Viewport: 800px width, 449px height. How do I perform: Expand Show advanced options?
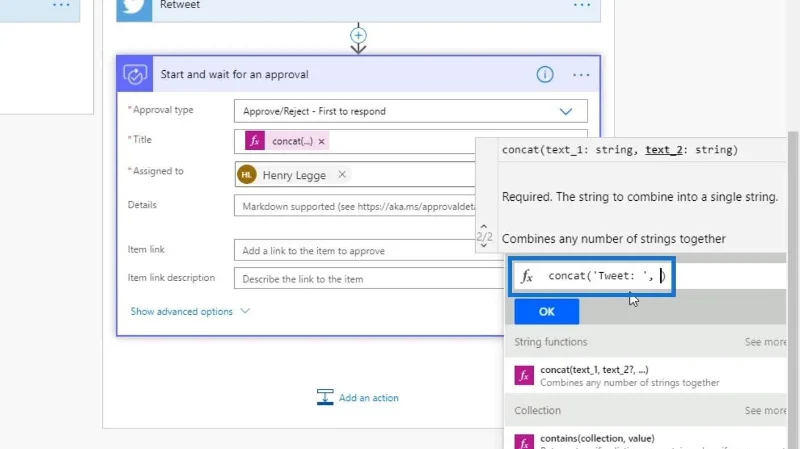(x=190, y=311)
